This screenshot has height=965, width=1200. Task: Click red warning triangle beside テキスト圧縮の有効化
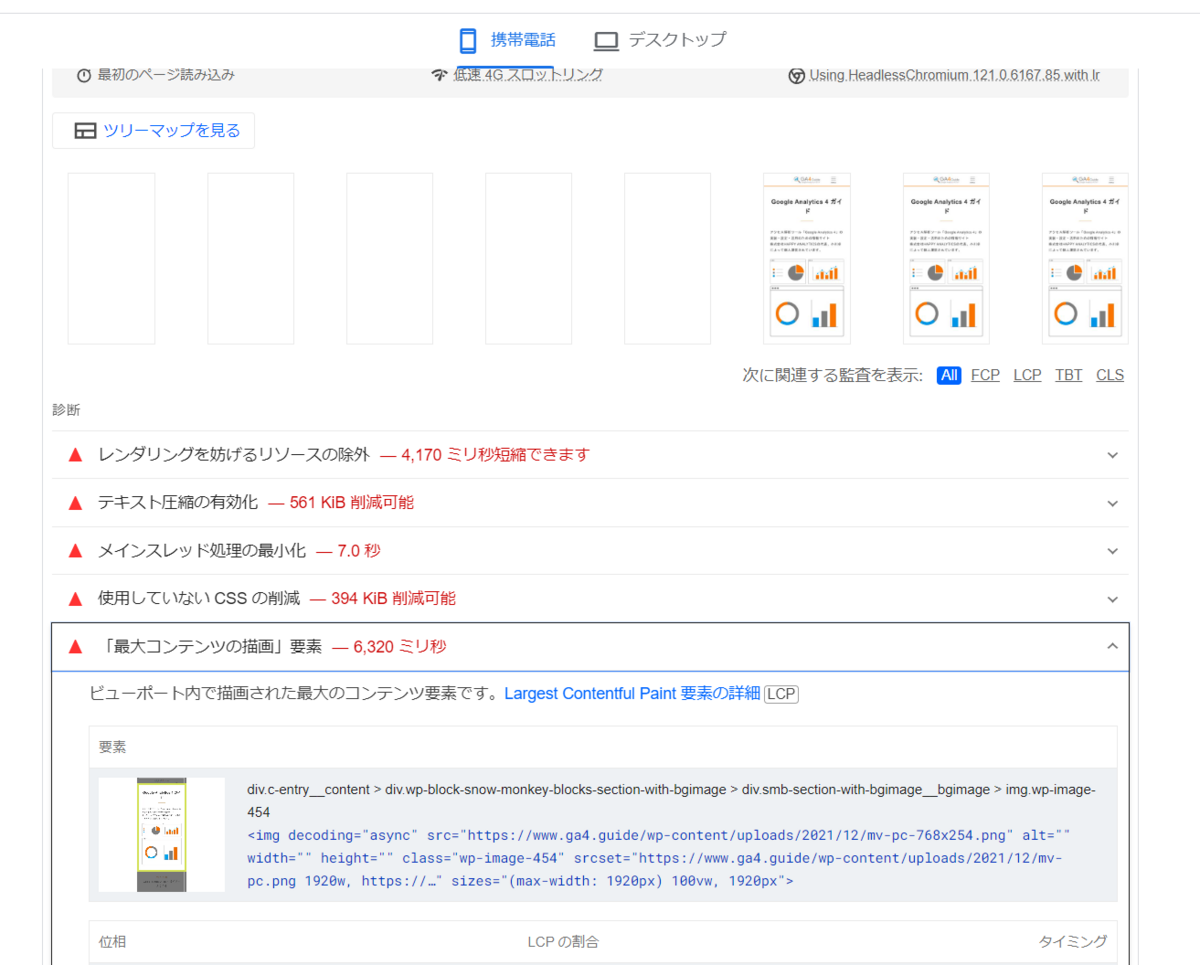pyautogui.click(x=74, y=503)
